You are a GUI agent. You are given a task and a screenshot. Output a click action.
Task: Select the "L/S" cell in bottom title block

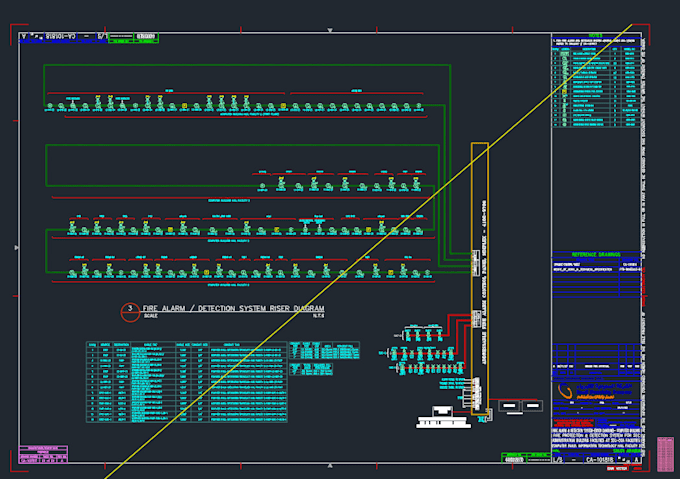pos(558,459)
